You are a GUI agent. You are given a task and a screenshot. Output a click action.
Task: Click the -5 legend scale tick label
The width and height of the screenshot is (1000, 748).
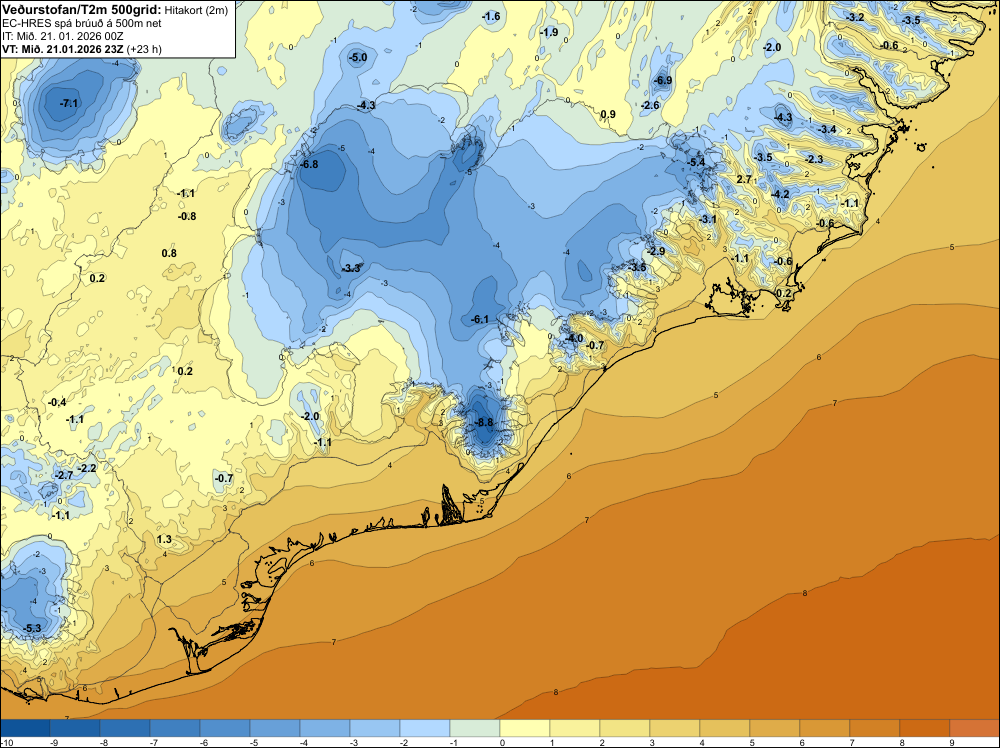point(254,742)
